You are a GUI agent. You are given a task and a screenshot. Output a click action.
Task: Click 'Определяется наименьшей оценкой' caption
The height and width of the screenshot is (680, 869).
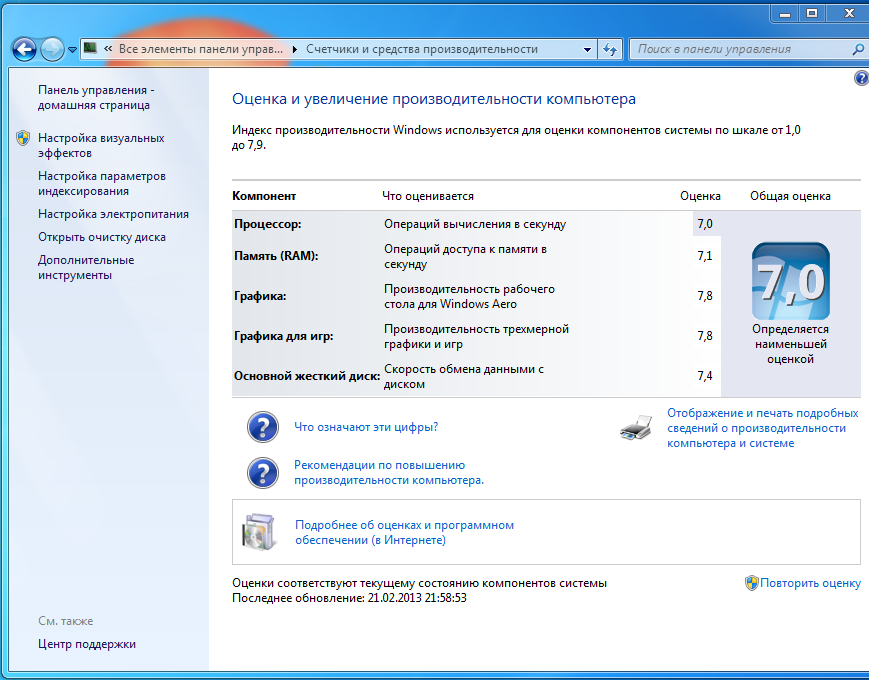(790, 344)
